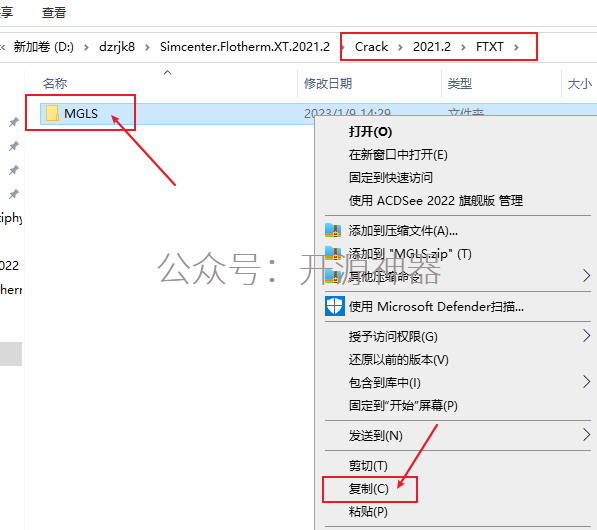Sort by 修改日期 column header
Screen dimensions: 597x530
(328, 83)
